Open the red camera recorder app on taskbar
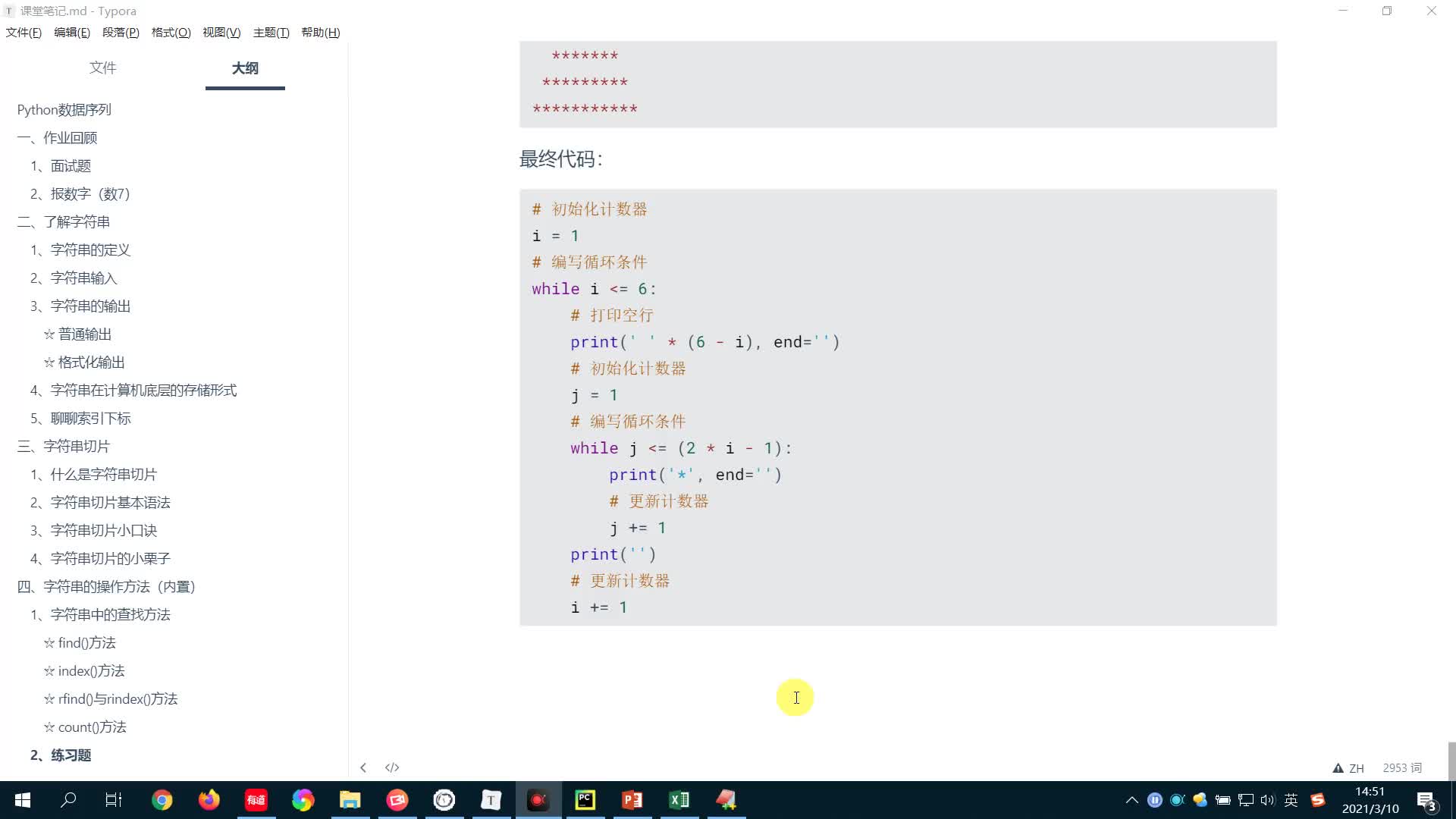 point(397,800)
